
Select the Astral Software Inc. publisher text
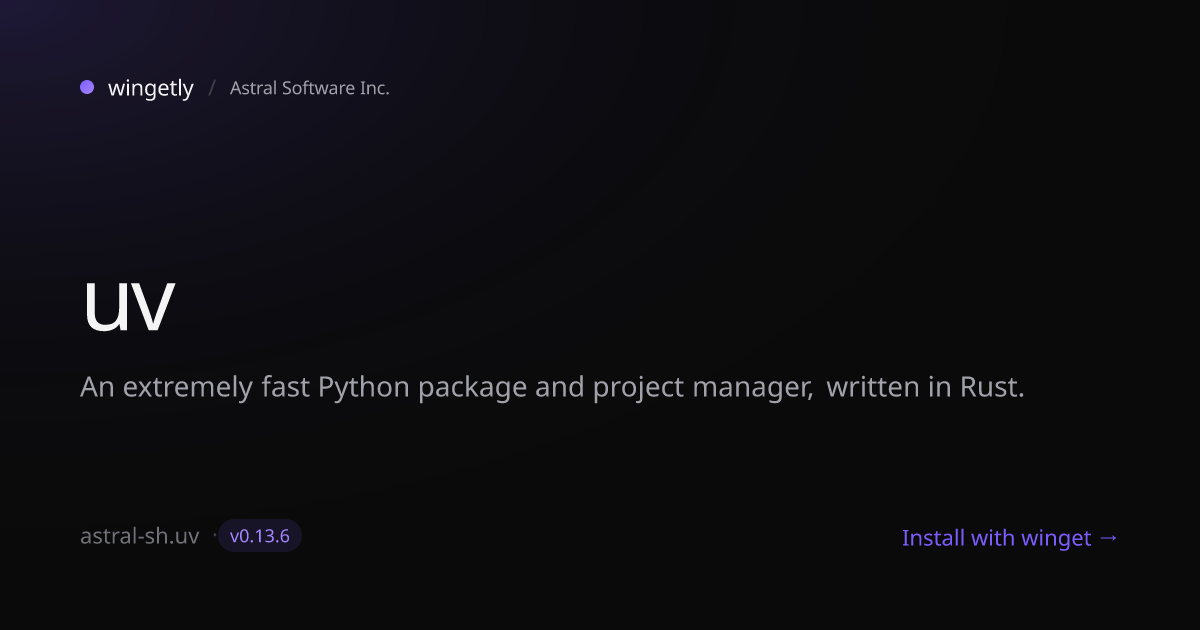coord(310,88)
